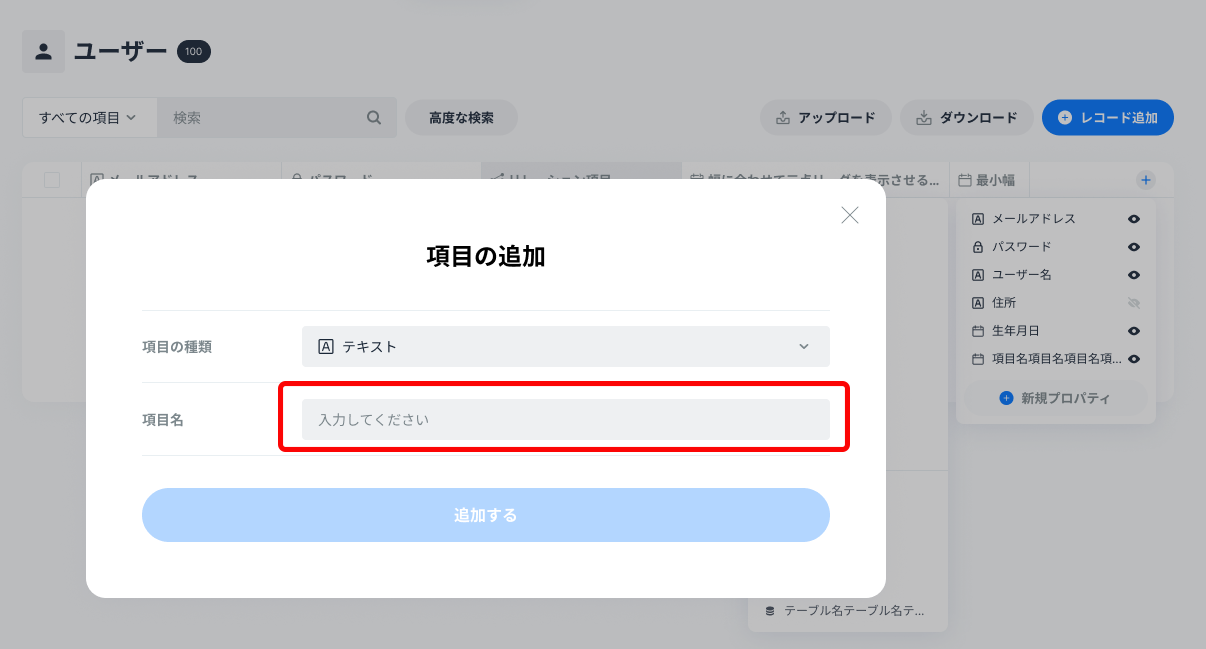Select 新規プロパティ in the property panel
The image size is (1206, 649).
click(1056, 398)
